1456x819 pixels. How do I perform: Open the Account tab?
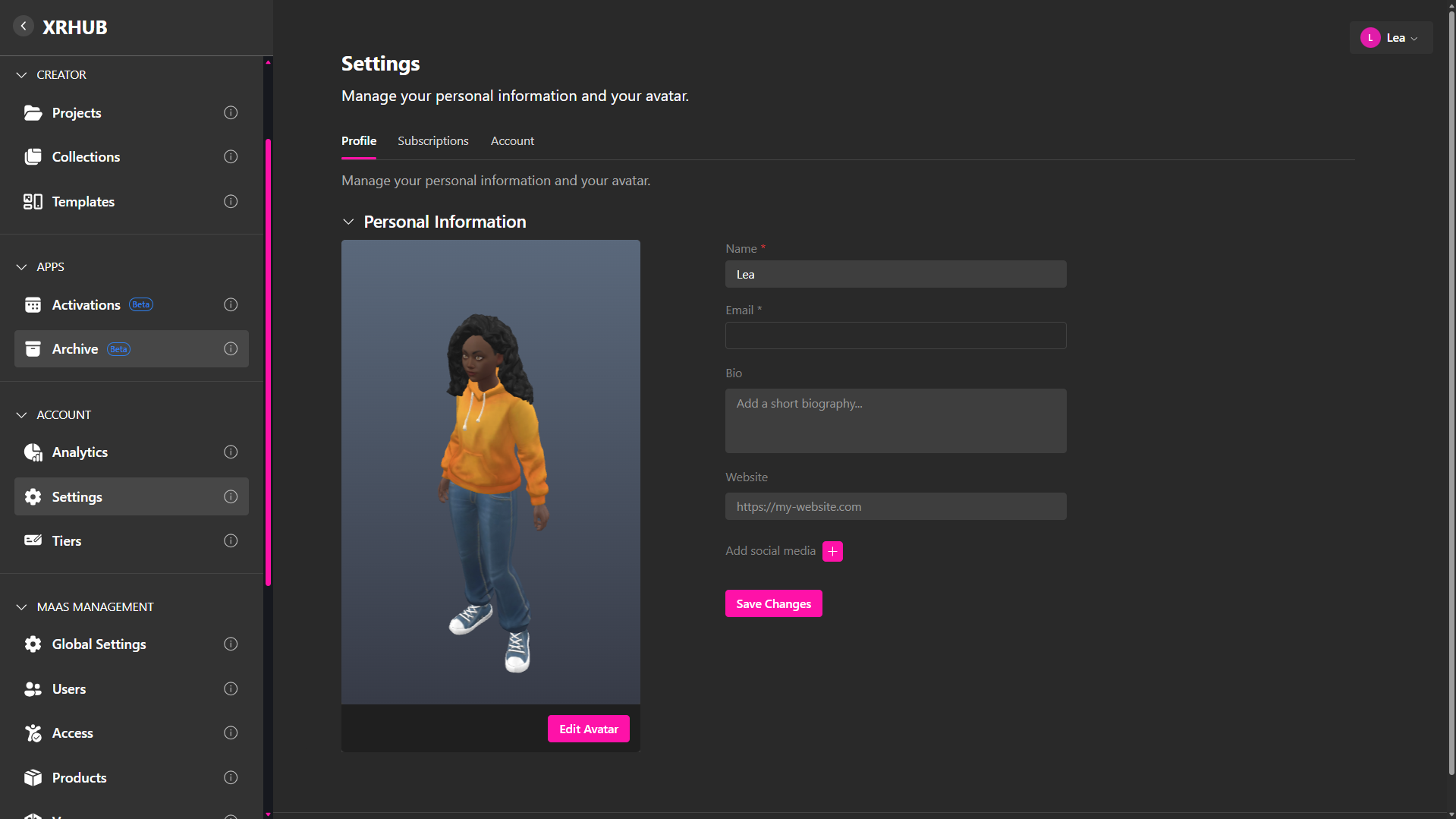512,140
